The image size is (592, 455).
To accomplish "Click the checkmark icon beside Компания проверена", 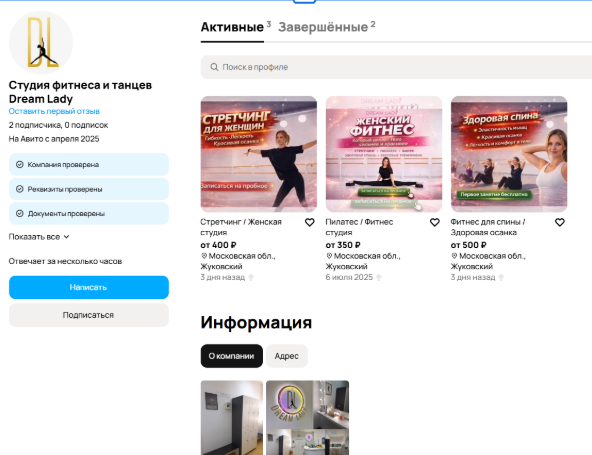I will (20, 165).
